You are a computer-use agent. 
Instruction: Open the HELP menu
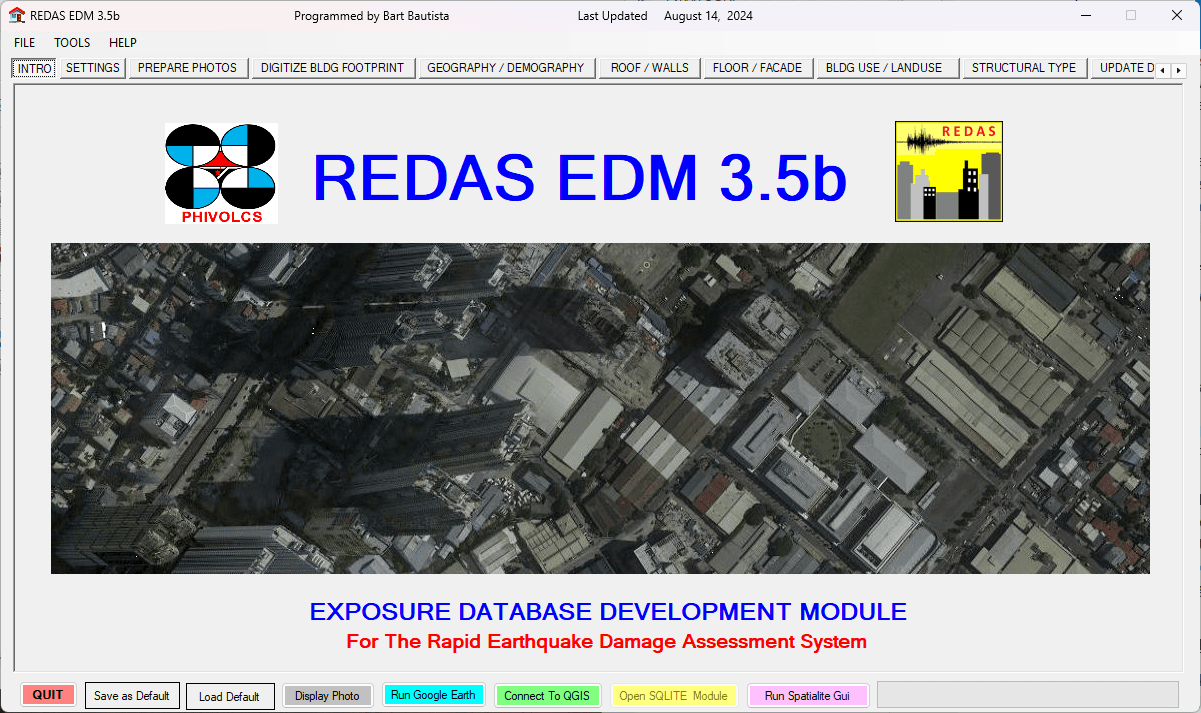pyautogui.click(x=123, y=43)
